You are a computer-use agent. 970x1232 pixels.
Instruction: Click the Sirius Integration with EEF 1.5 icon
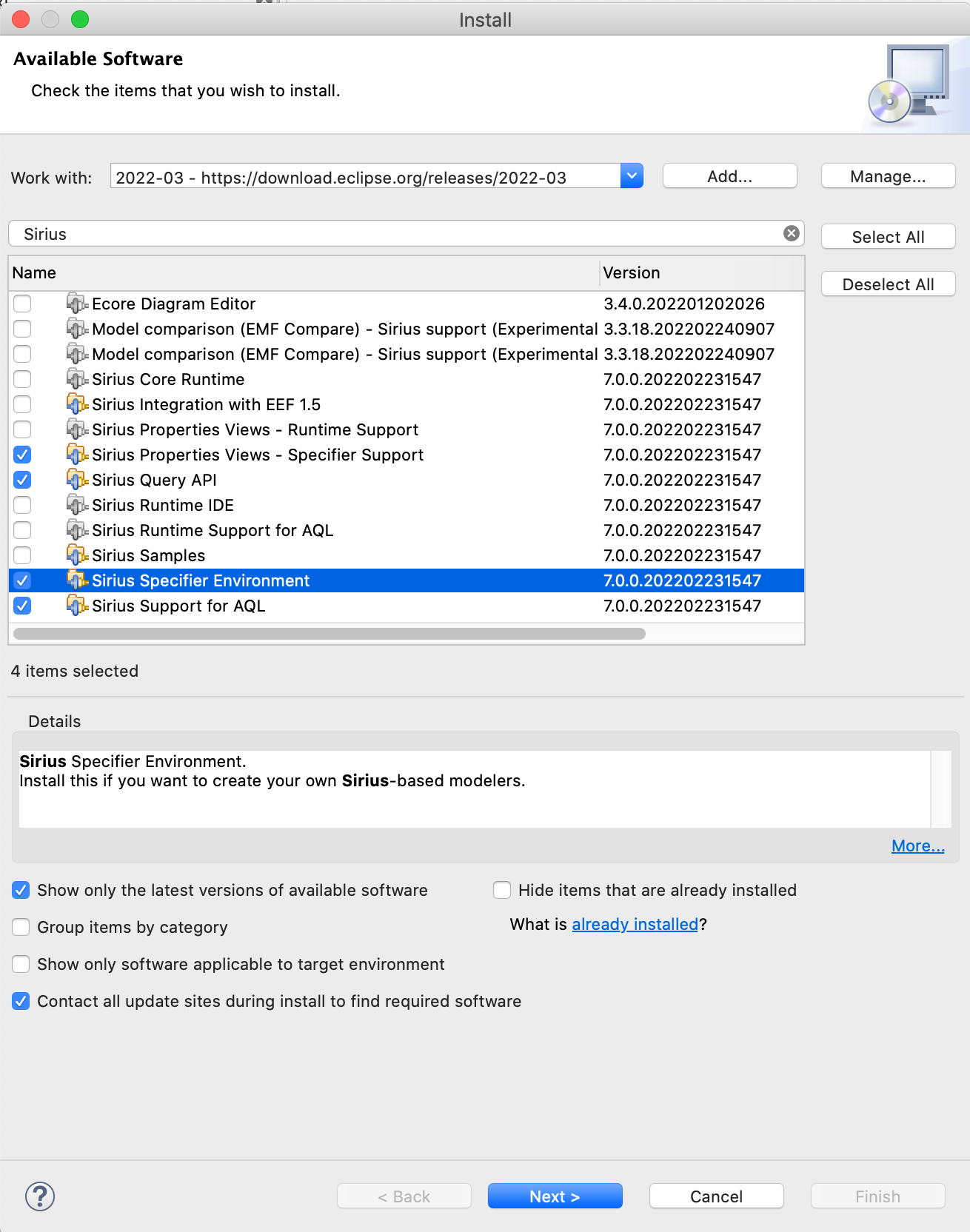tap(77, 404)
